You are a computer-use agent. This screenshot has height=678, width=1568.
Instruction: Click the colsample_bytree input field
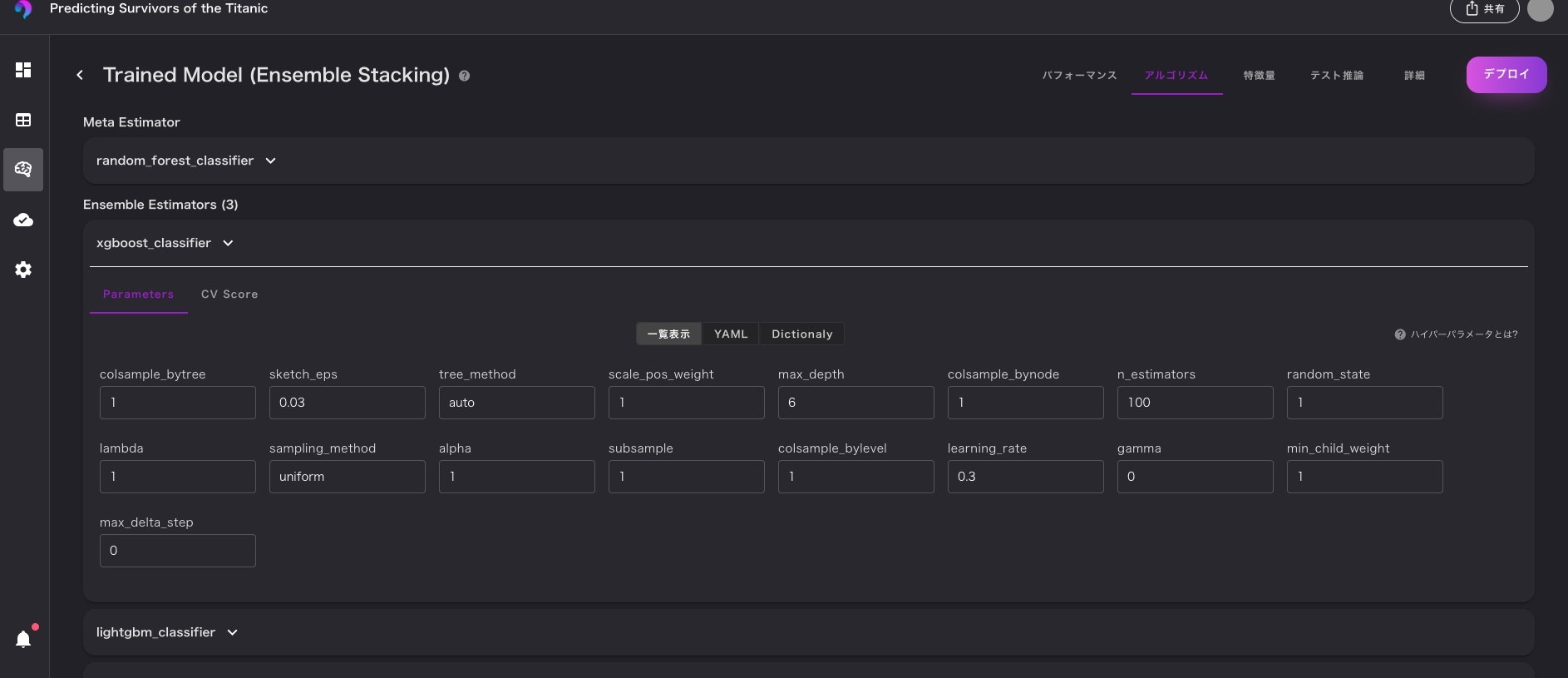pos(178,403)
